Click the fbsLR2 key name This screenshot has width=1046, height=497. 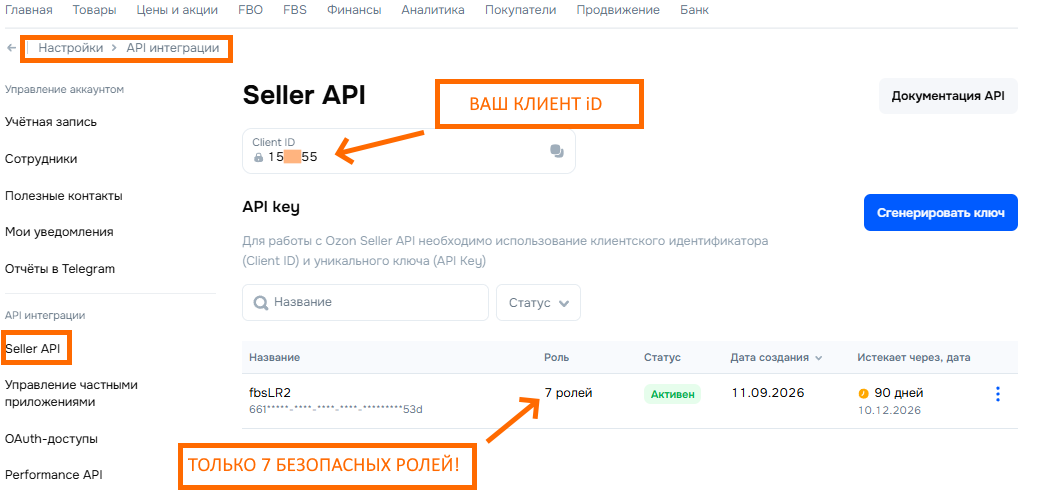coord(270,394)
